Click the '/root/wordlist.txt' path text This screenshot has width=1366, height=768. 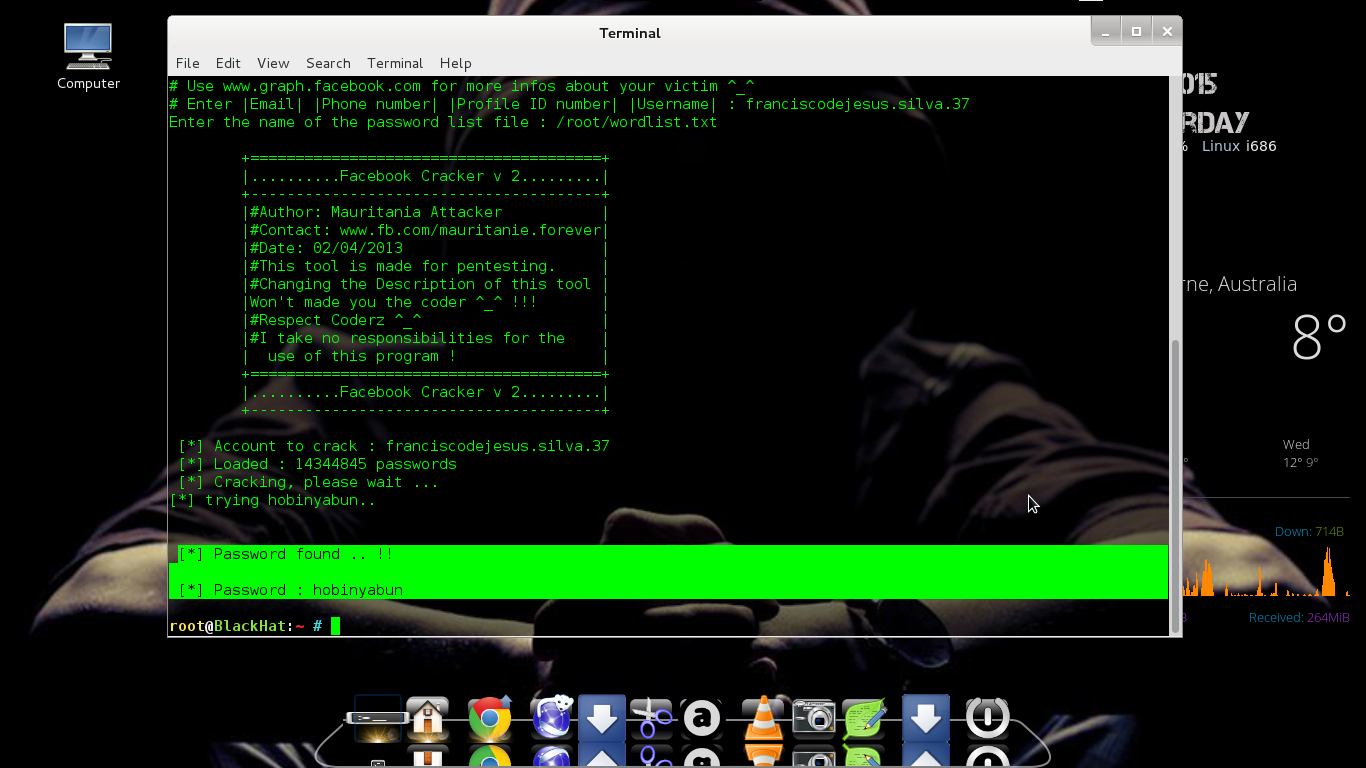click(636, 122)
